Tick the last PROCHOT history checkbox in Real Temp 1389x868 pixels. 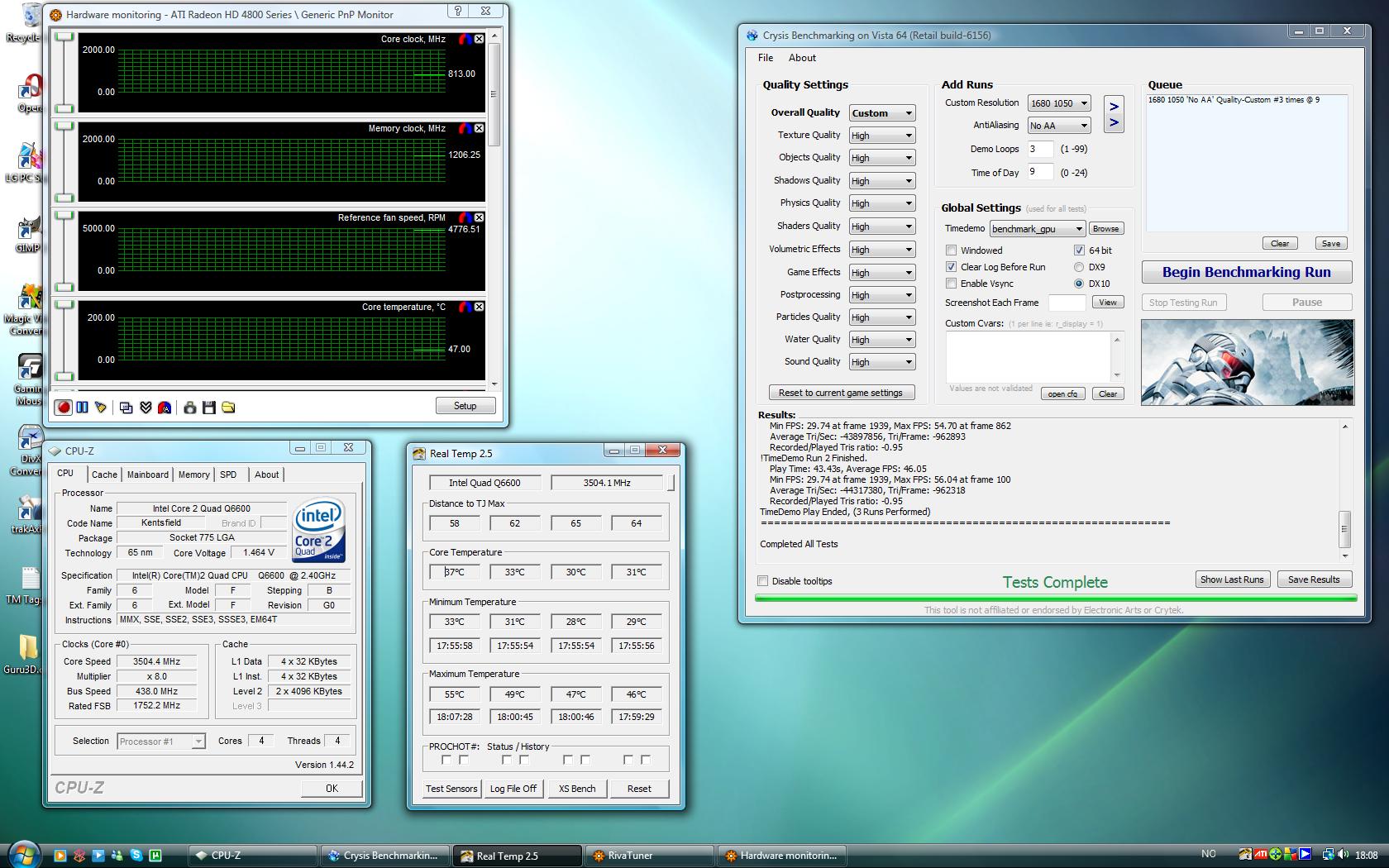coord(646,760)
